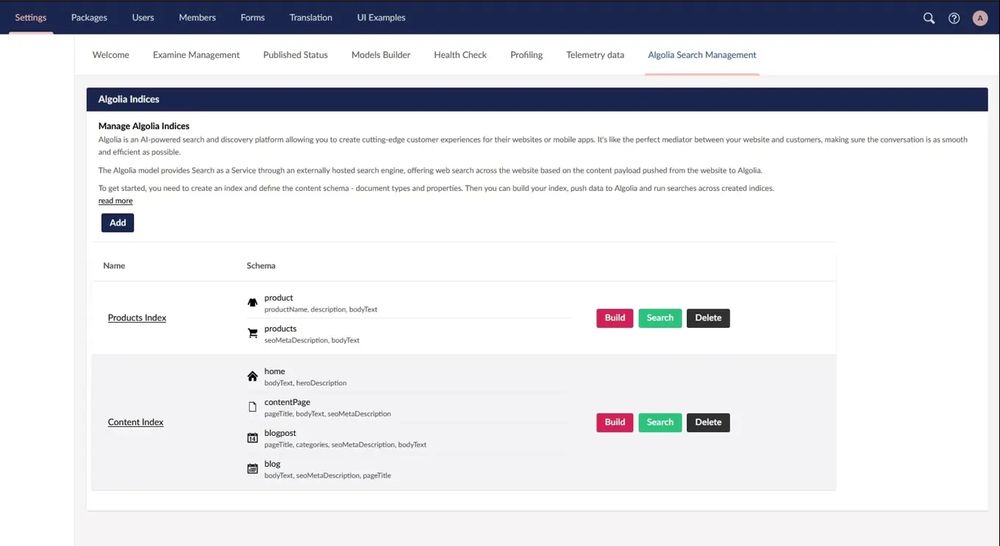Switch to the Examine Management tab
The width and height of the screenshot is (1000, 546).
pyautogui.click(x=196, y=55)
